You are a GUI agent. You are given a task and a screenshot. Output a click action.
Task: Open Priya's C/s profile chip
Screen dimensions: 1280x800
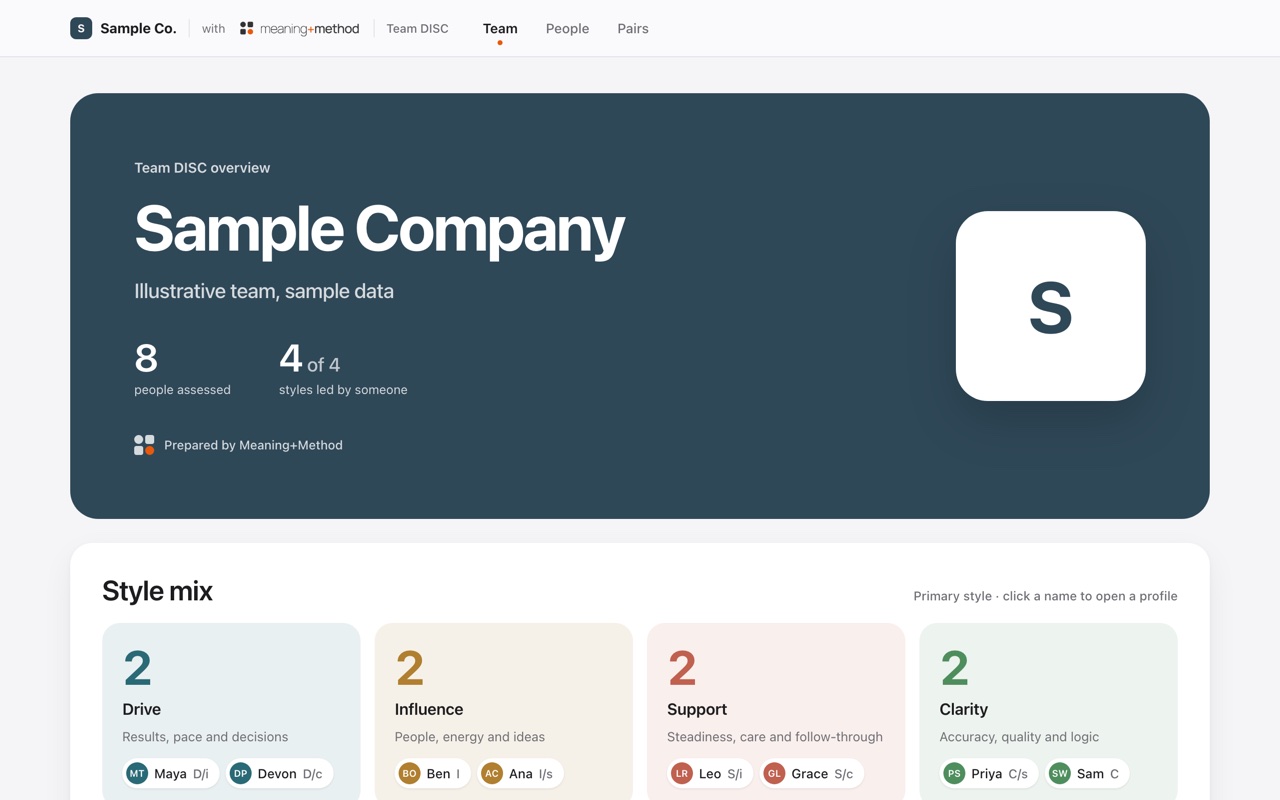pos(988,773)
